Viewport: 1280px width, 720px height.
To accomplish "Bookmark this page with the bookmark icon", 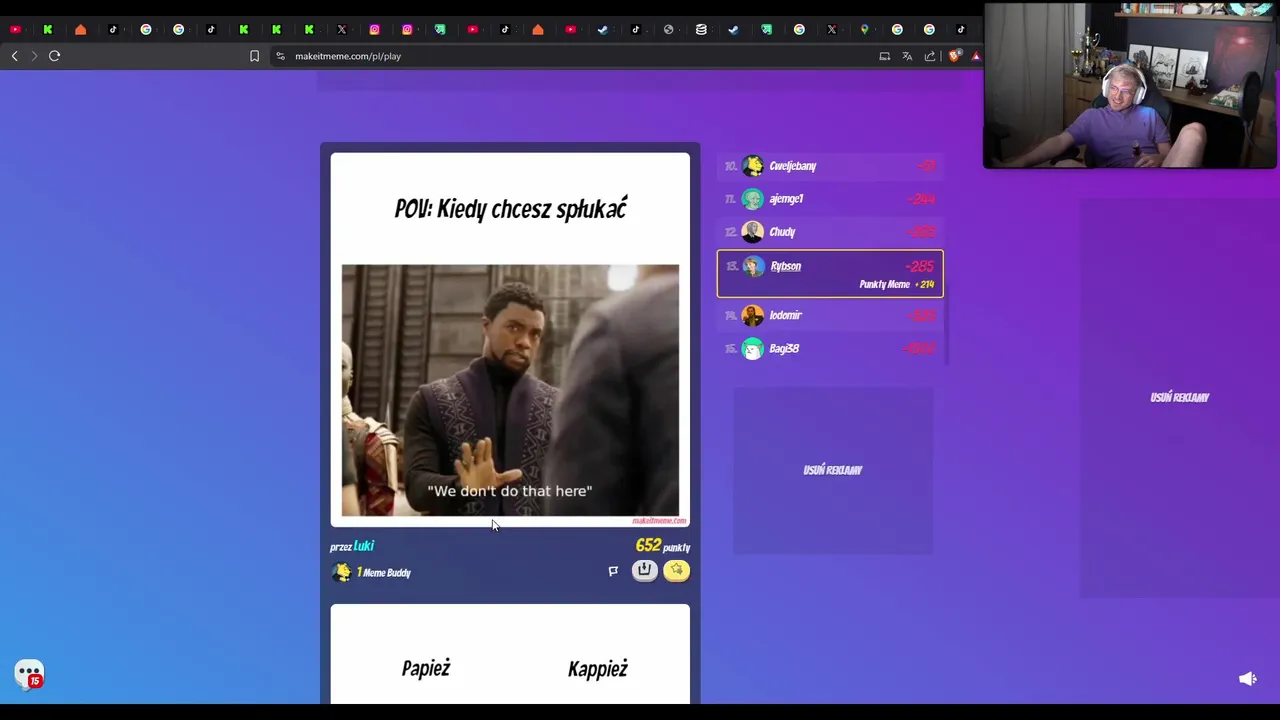I will 254,56.
